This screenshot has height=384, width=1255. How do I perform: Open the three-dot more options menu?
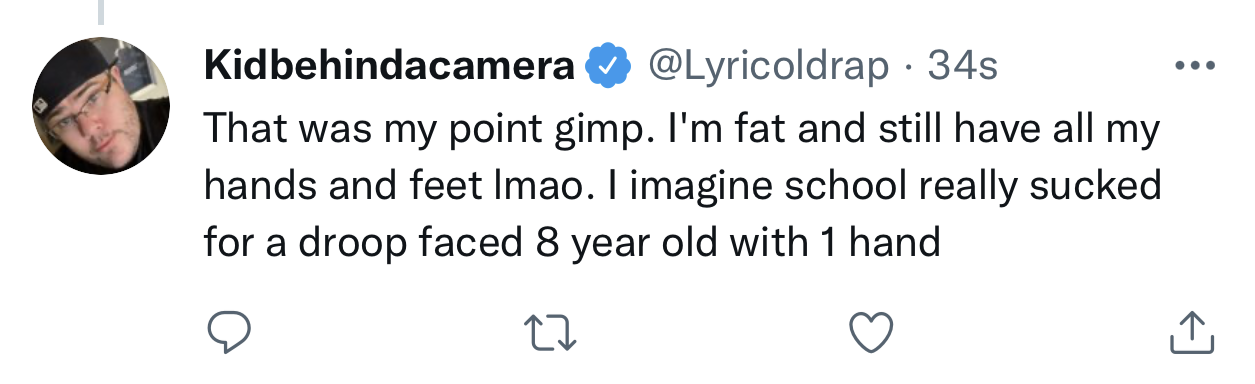[1195, 67]
